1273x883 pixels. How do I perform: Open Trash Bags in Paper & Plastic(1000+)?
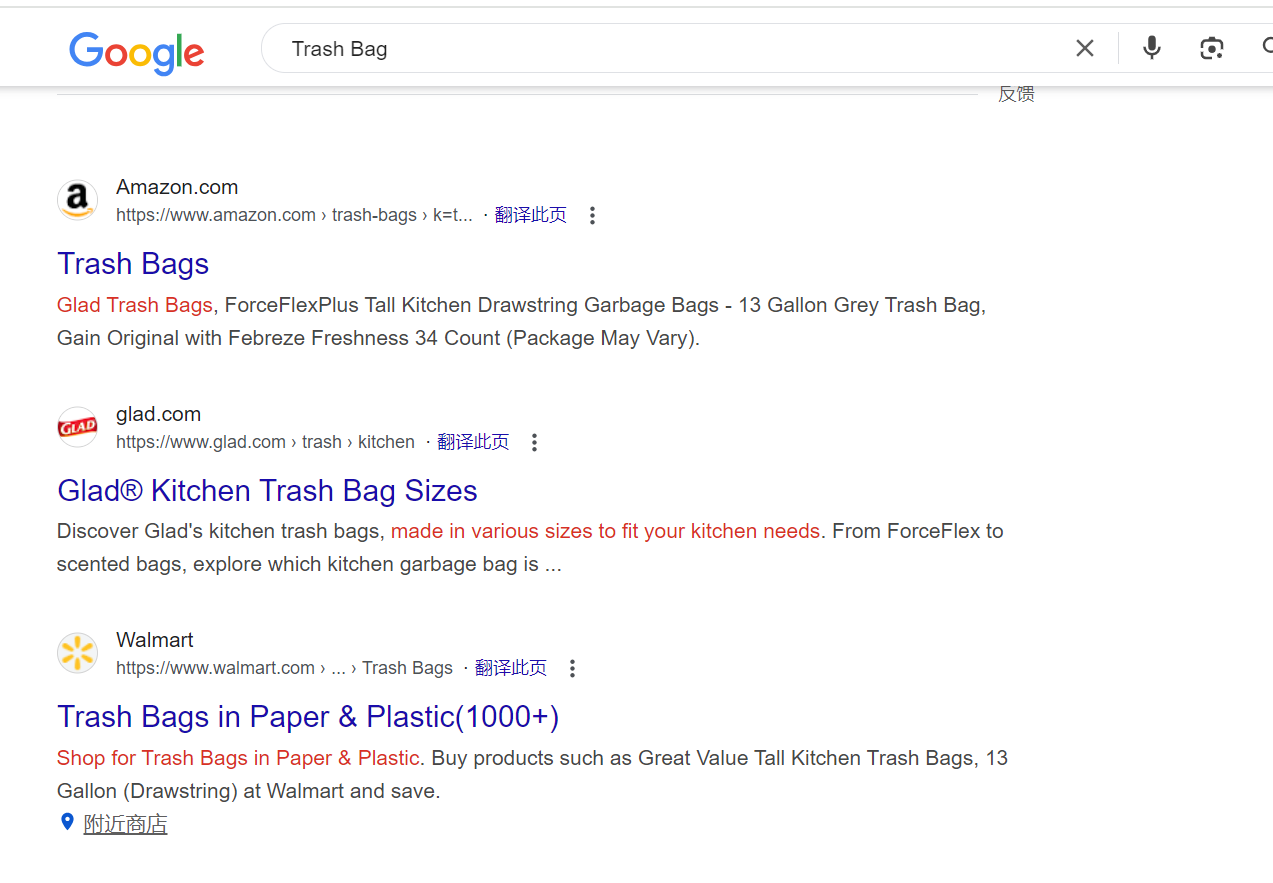(x=308, y=716)
